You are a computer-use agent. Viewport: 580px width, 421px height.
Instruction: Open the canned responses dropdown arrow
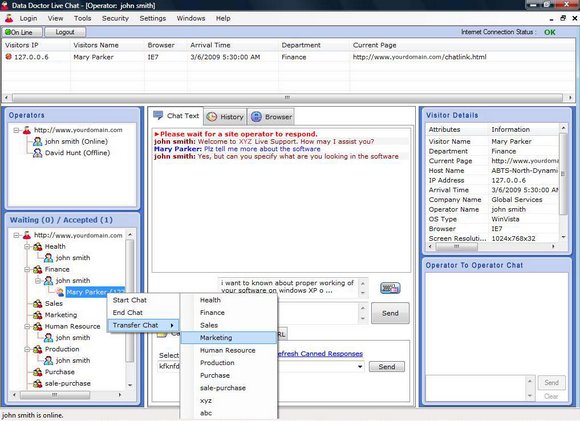[x=360, y=367]
